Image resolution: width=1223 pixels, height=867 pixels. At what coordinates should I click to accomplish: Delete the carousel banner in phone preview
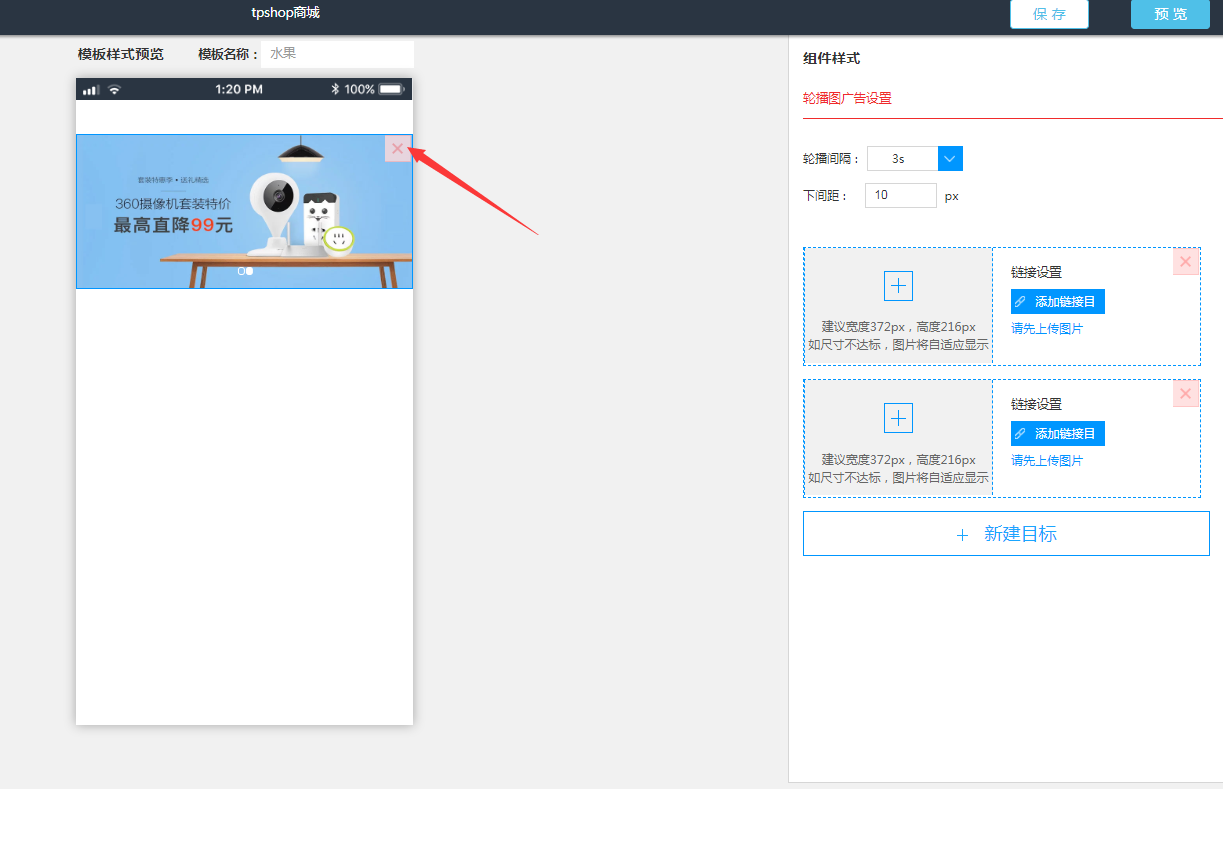tap(397, 149)
